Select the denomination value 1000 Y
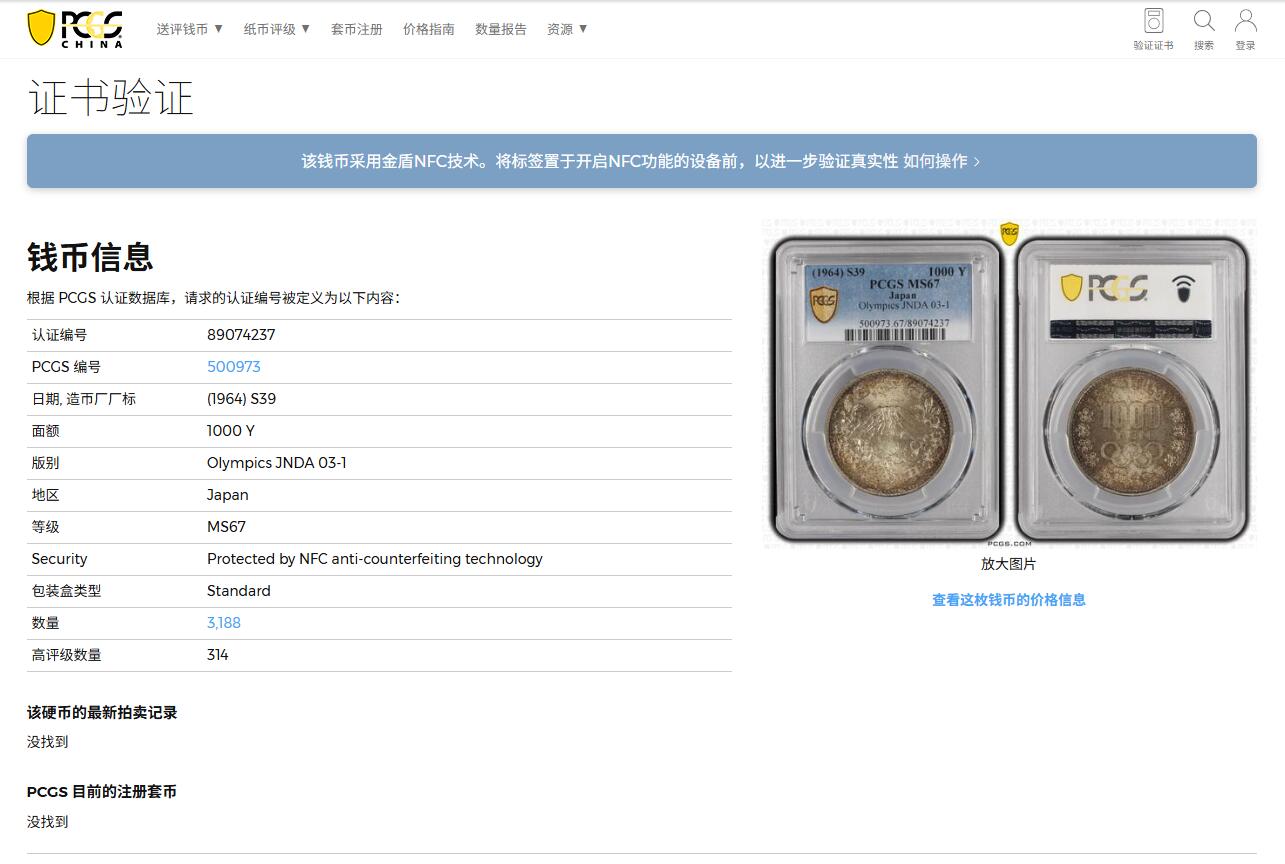This screenshot has width=1285, height=864. pos(231,431)
